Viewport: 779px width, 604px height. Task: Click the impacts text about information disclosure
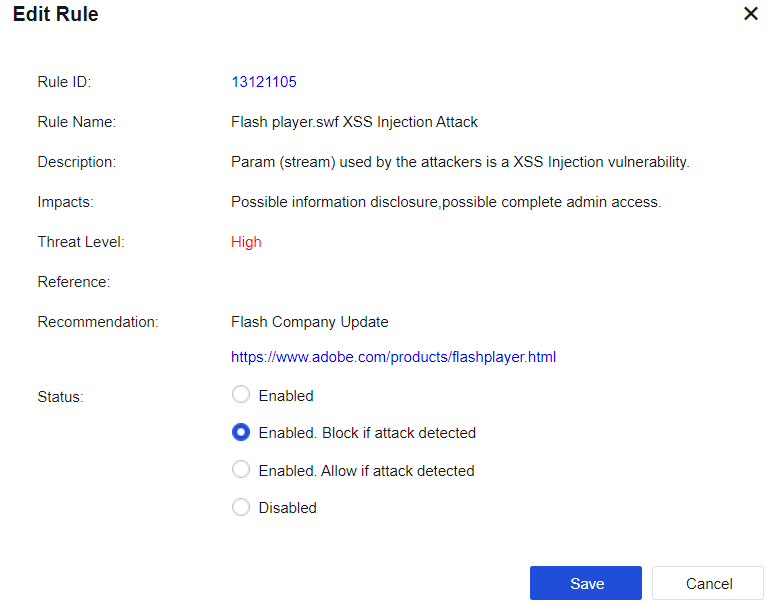[446, 202]
